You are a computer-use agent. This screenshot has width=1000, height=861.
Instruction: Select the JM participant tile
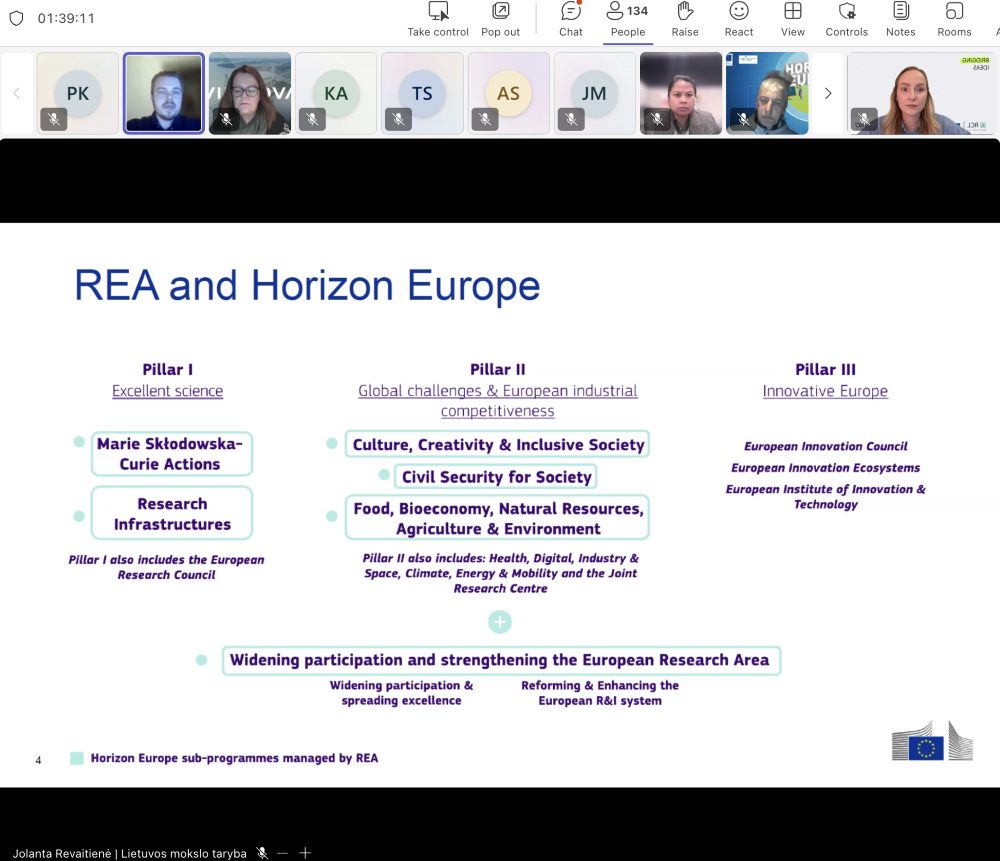[594, 92]
